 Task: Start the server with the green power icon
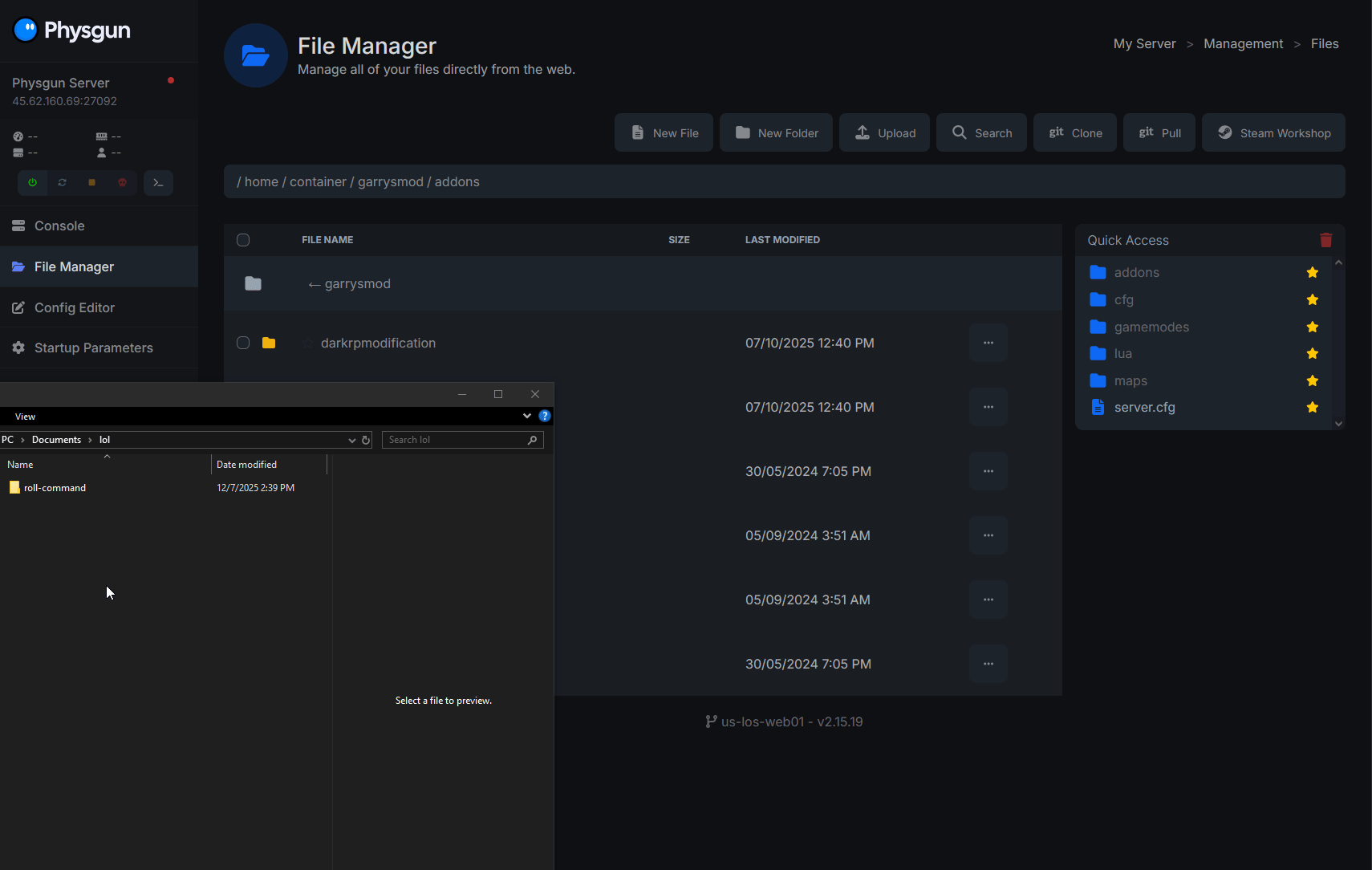click(x=32, y=182)
